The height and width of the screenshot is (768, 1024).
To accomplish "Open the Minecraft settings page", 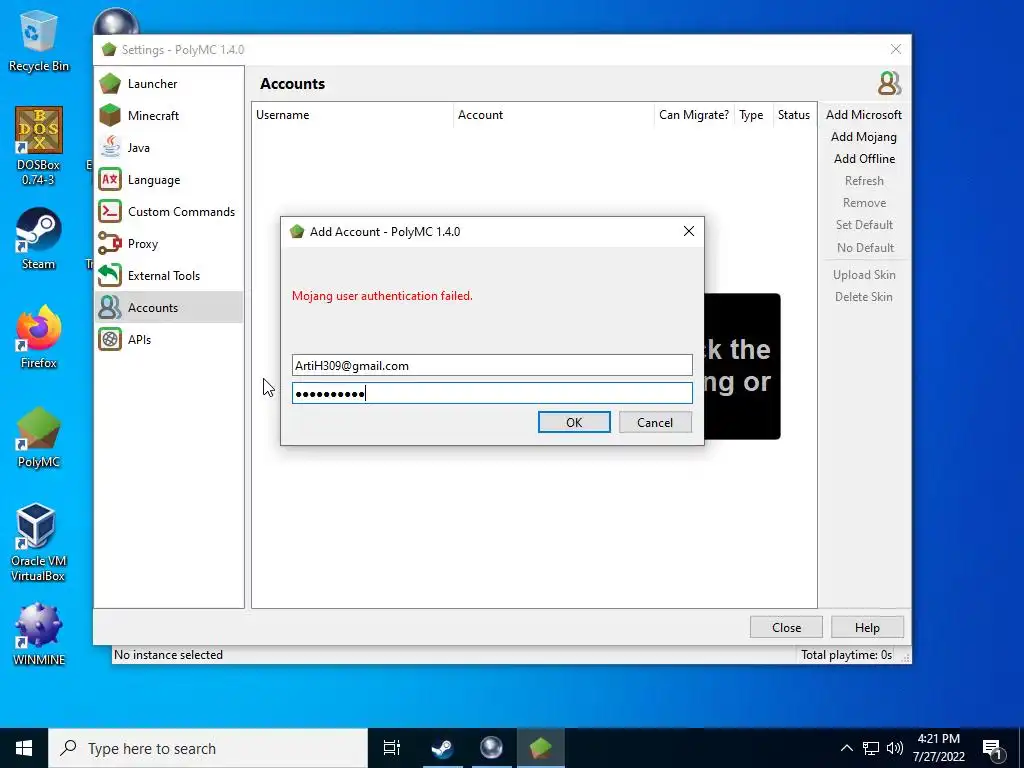I will tap(169, 116).
